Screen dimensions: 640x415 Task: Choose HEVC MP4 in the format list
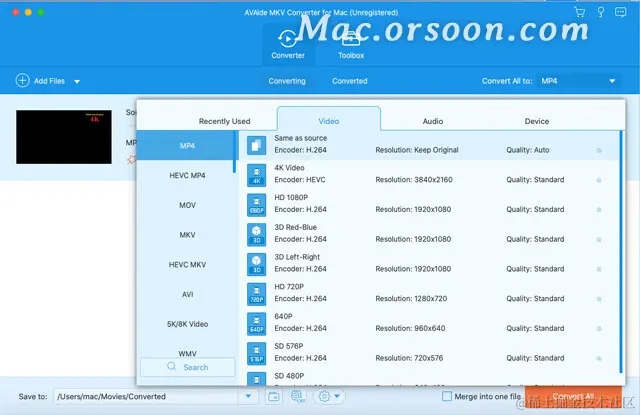(x=187, y=175)
